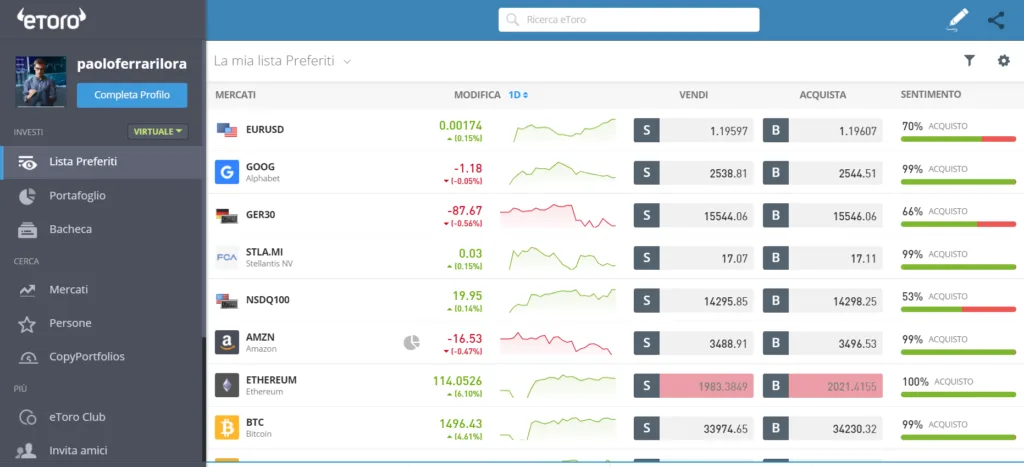Click the eToro Club sidebar icon
Screen dimensions: 1024x467
[27, 417]
